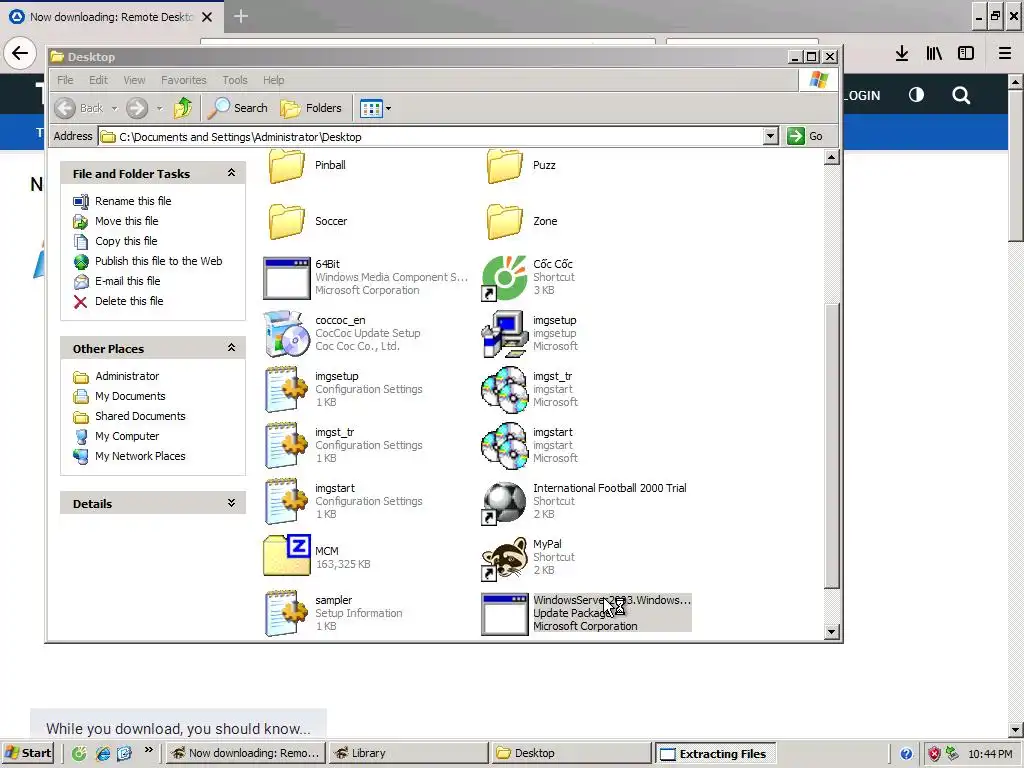
Task: Select the MCM zip archive icon
Action: point(287,556)
